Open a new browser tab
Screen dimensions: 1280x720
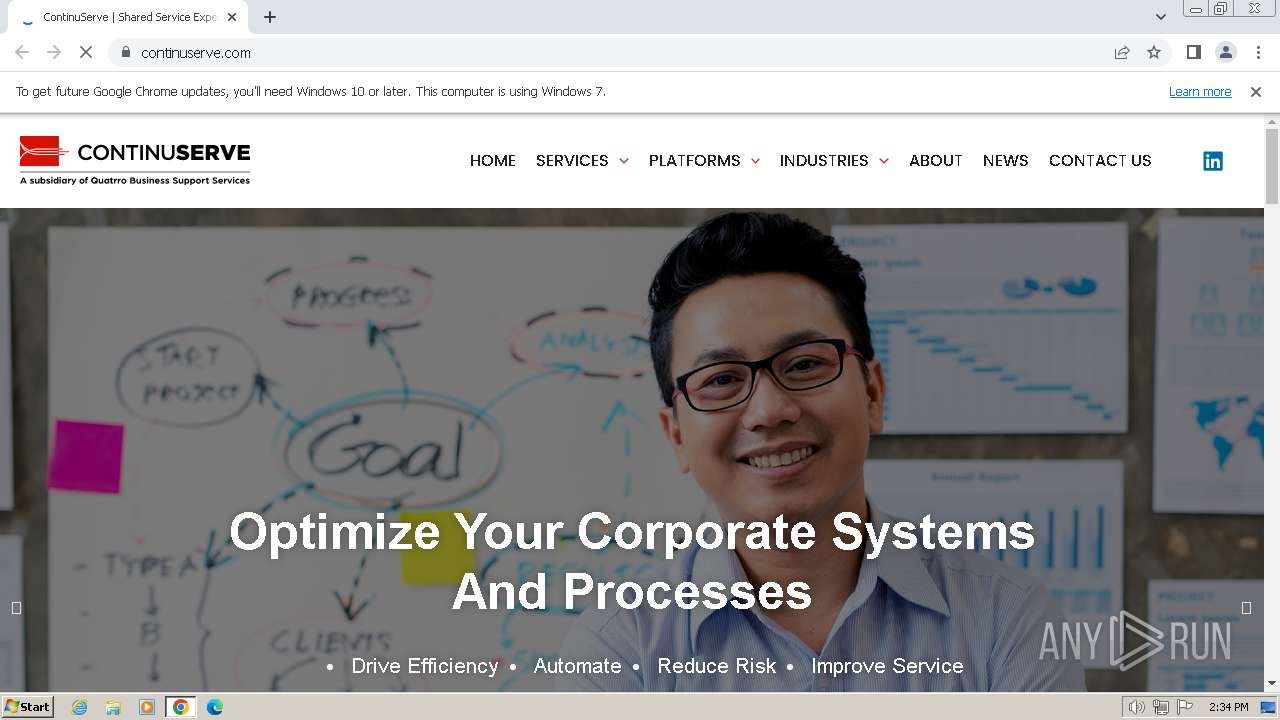(x=270, y=17)
